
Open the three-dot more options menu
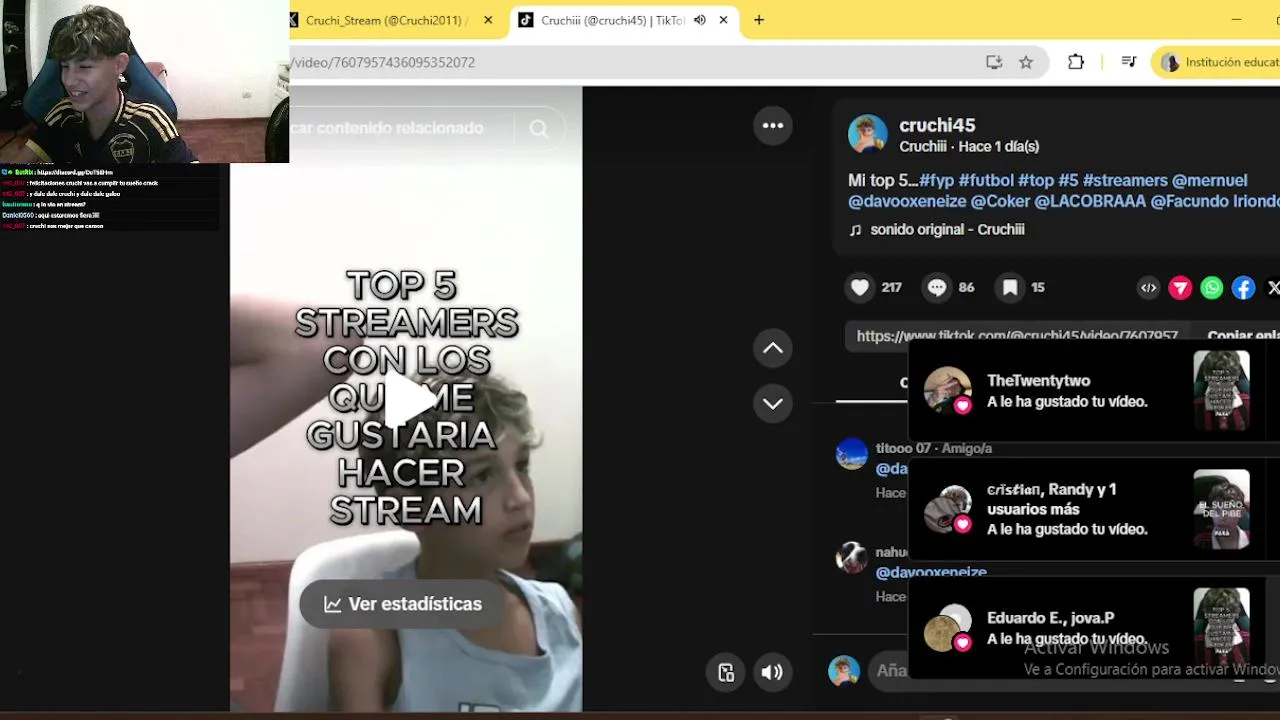773,125
